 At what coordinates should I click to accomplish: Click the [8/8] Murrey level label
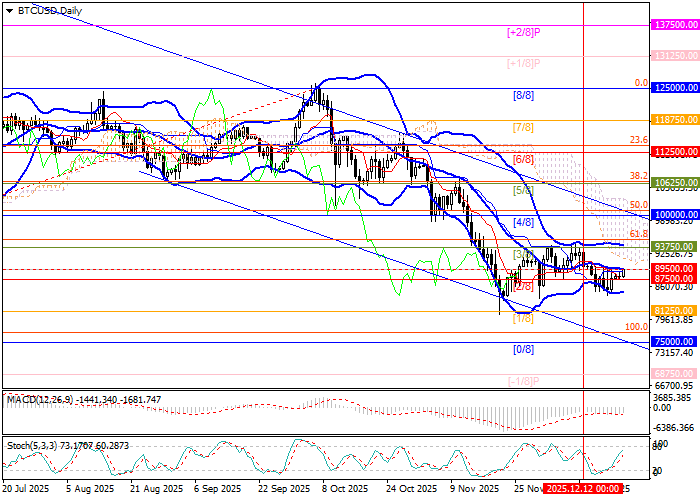pos(522,96)
